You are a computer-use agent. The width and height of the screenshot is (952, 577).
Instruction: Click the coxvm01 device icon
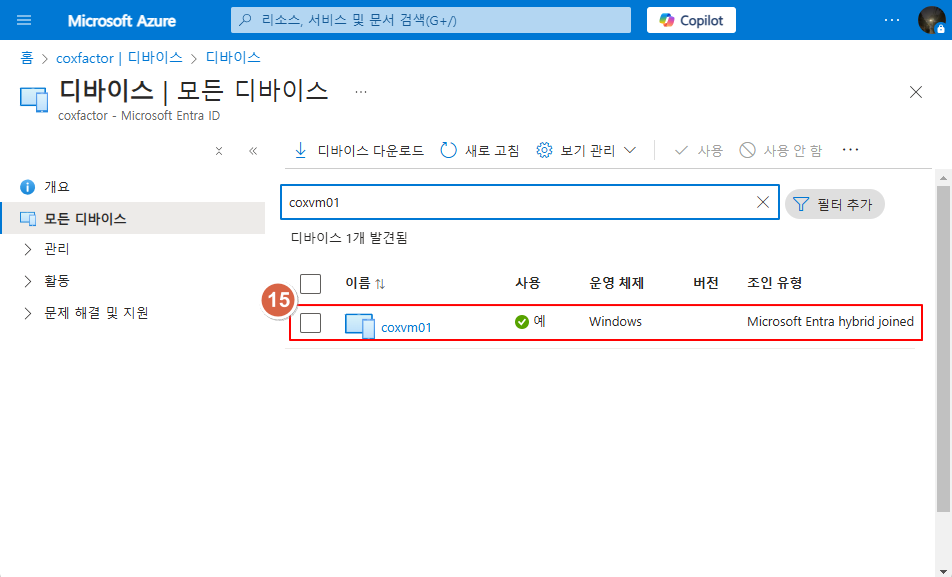tap(360, 326)
